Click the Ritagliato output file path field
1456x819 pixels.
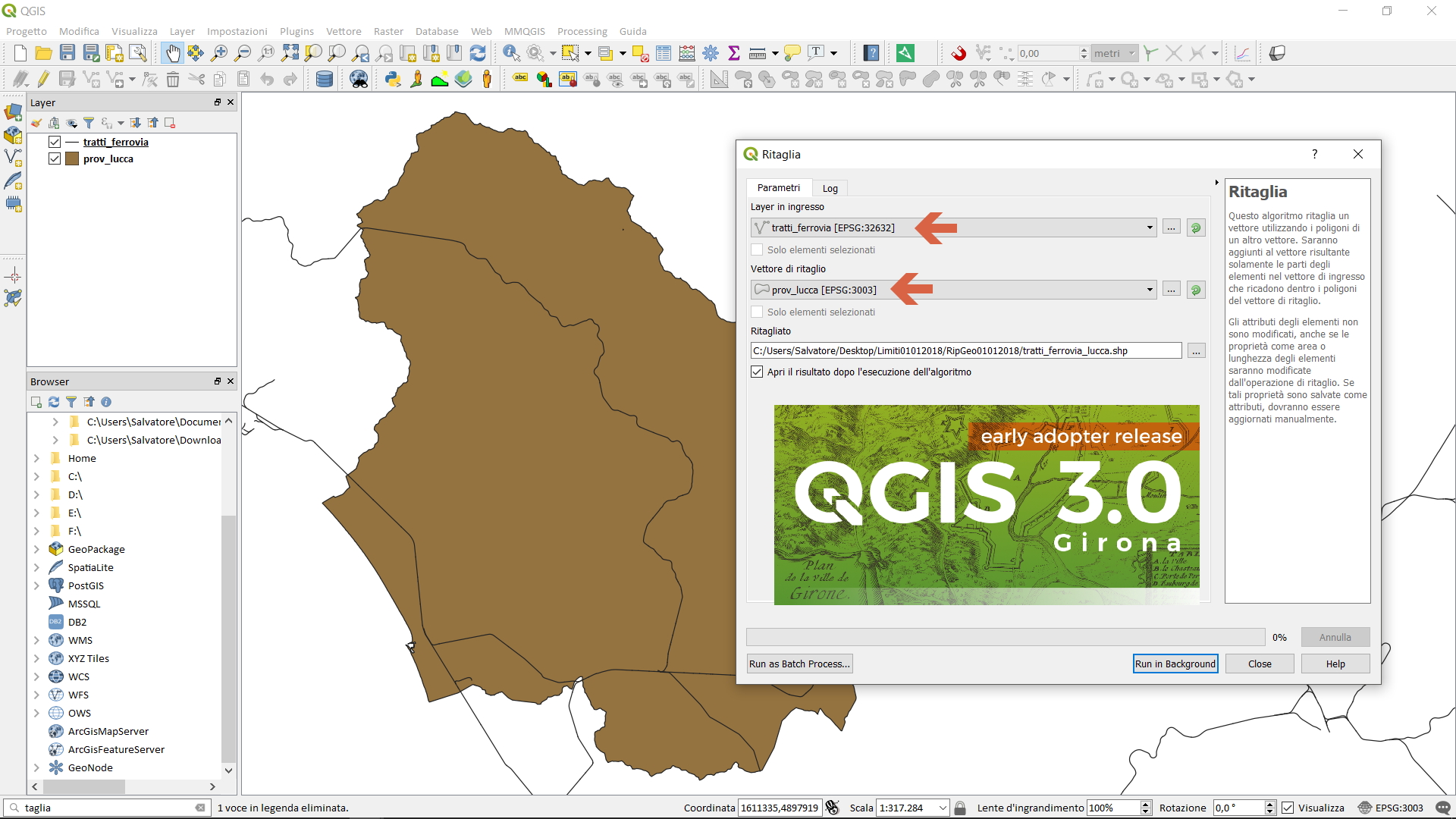coord(965,350)
